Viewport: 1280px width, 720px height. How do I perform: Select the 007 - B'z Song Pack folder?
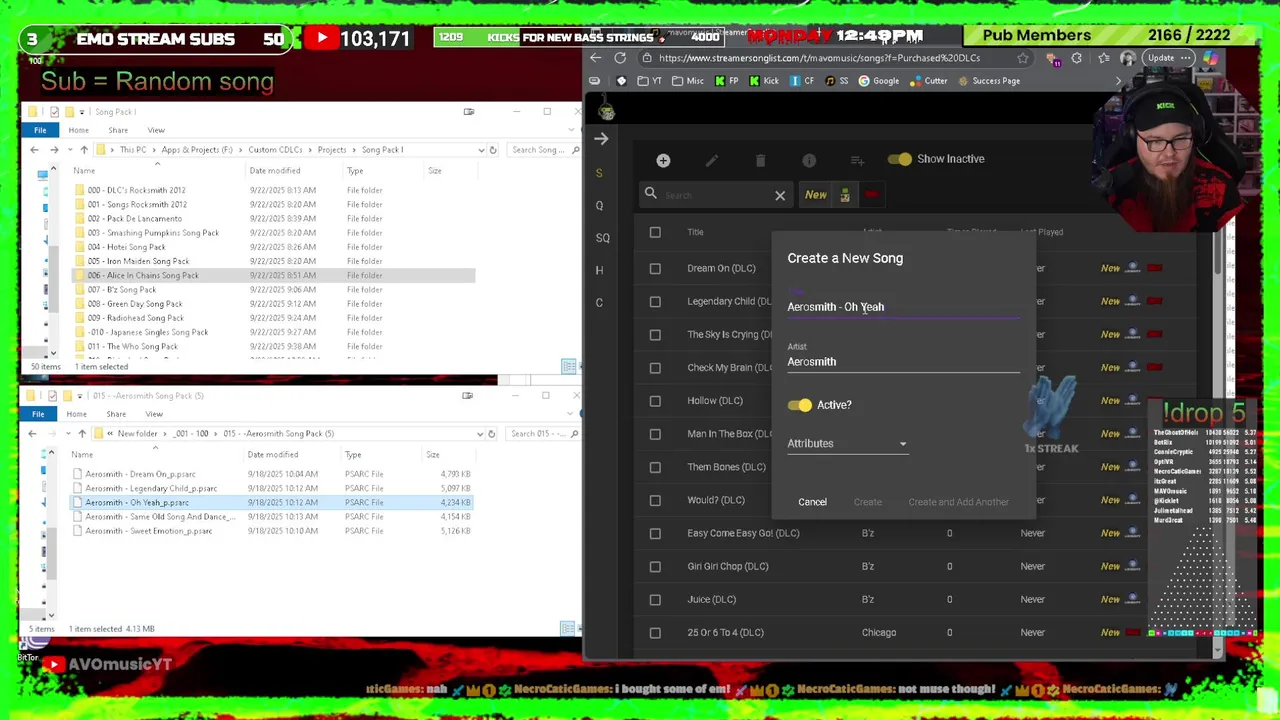121,290
